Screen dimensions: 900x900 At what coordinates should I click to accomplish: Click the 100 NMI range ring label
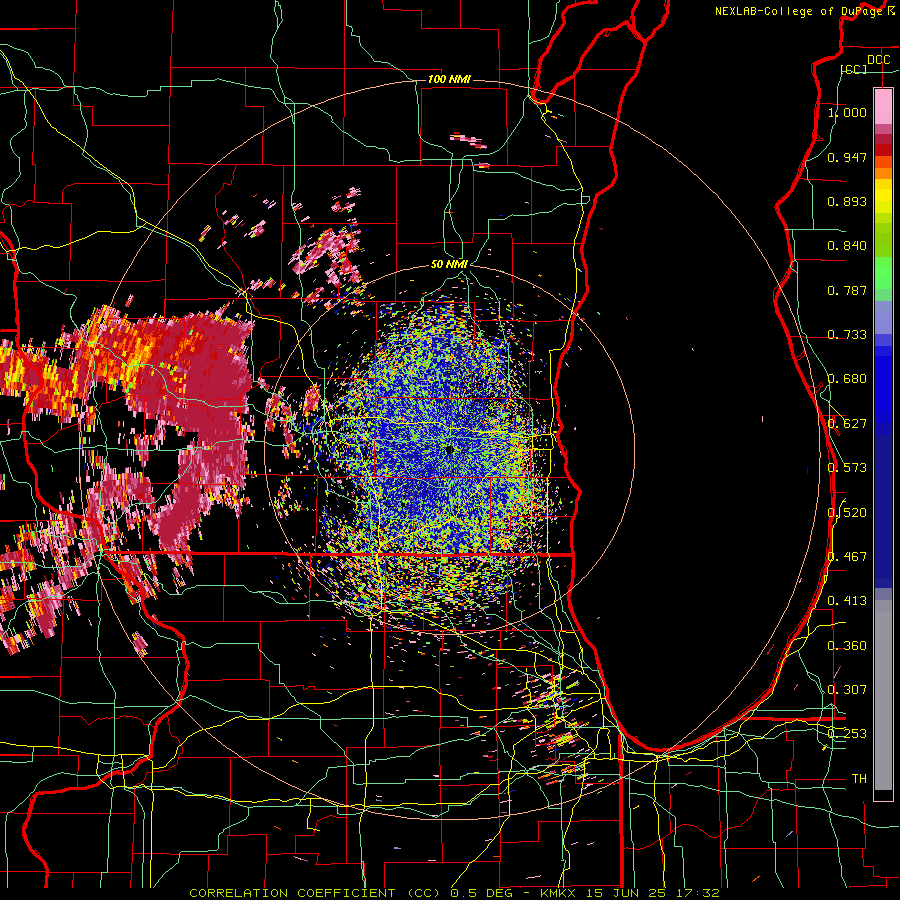[x=449, y=79]
